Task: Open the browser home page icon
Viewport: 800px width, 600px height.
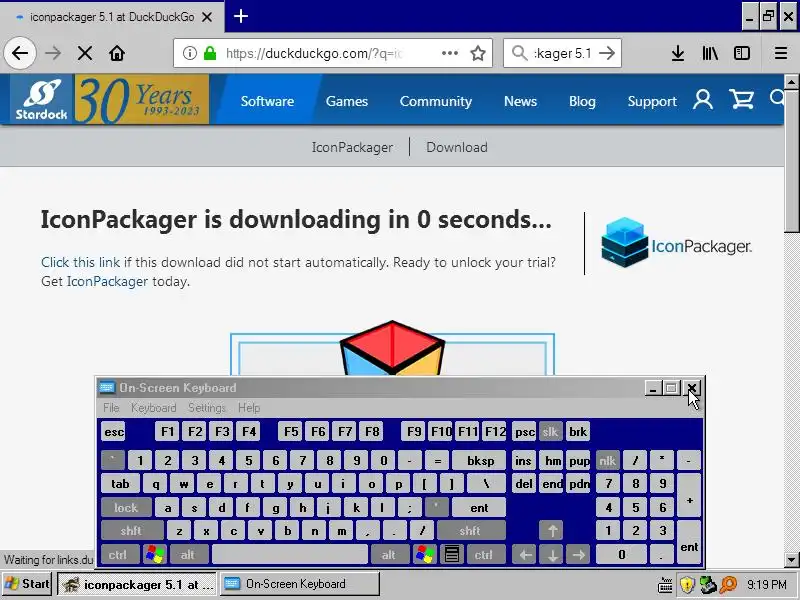Action: point(117,53)
